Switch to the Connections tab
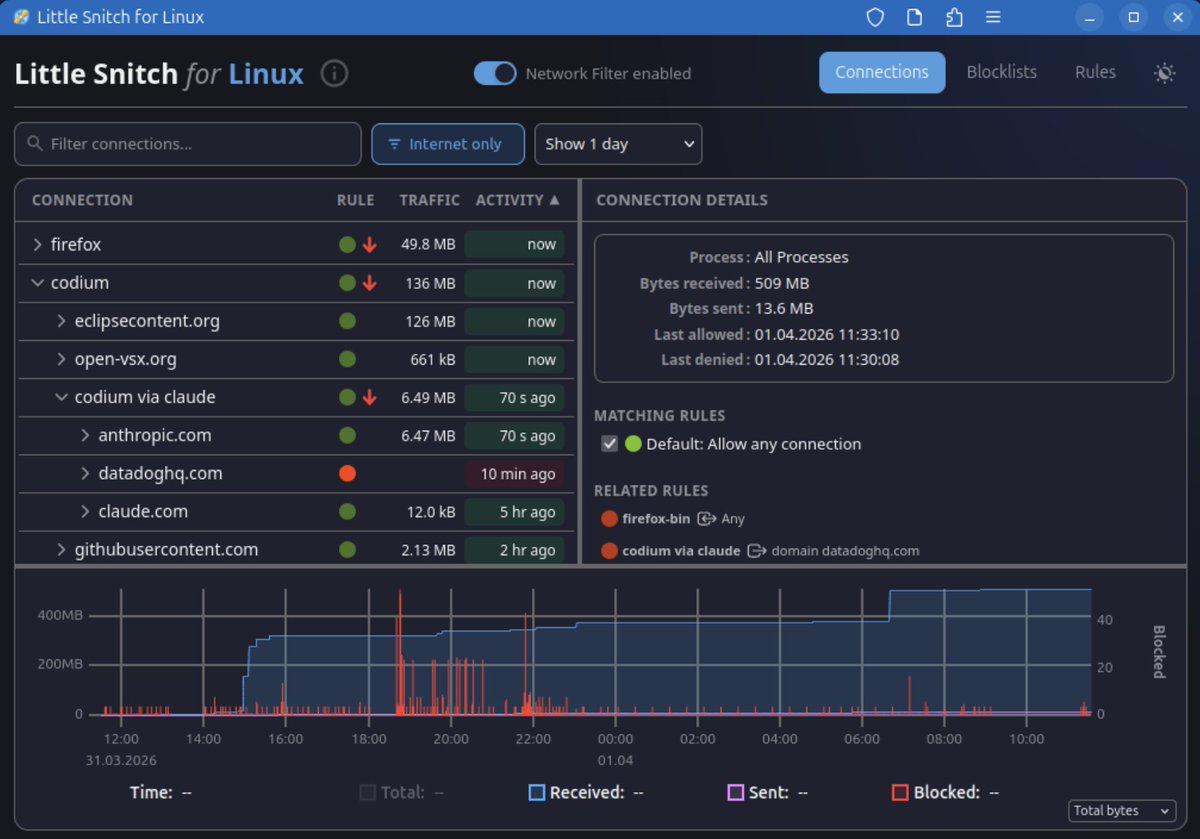The height and width of the screenshot is (839, 1200). (882, 72)
